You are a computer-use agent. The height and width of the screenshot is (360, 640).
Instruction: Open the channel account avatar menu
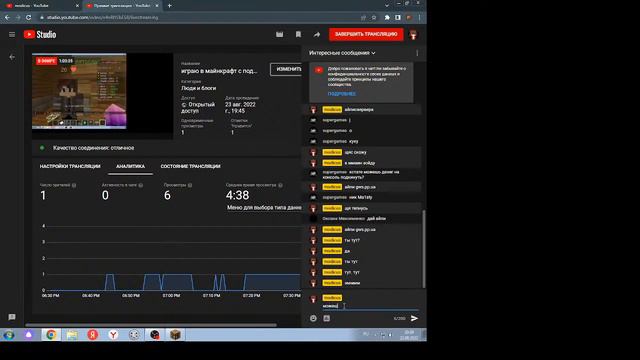coord(413,35)
